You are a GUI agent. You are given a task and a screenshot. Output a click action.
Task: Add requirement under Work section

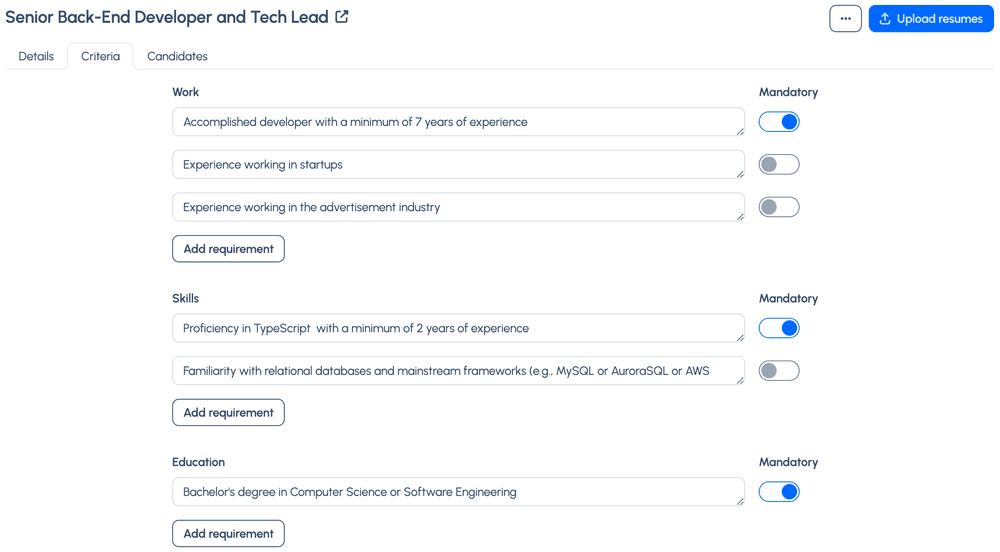228,249
